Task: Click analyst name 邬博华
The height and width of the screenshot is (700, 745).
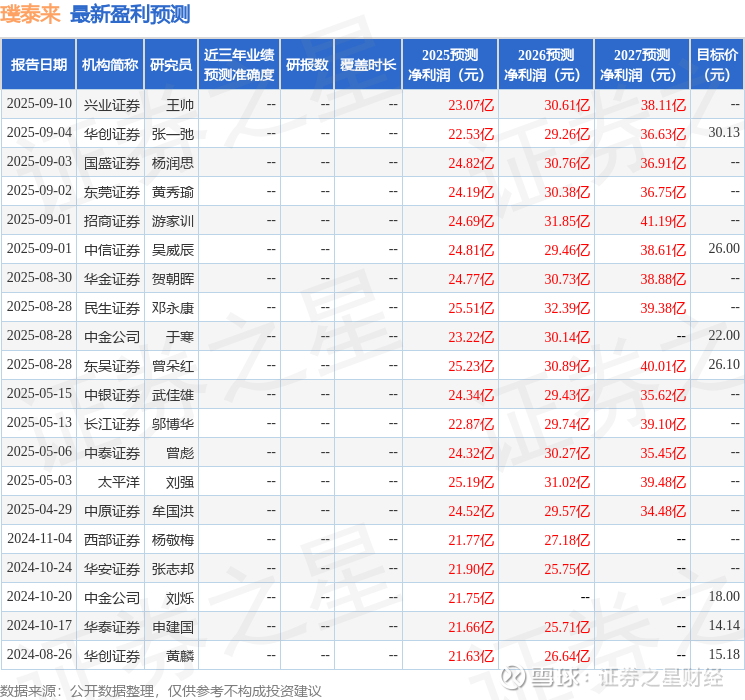Action: 173,424
